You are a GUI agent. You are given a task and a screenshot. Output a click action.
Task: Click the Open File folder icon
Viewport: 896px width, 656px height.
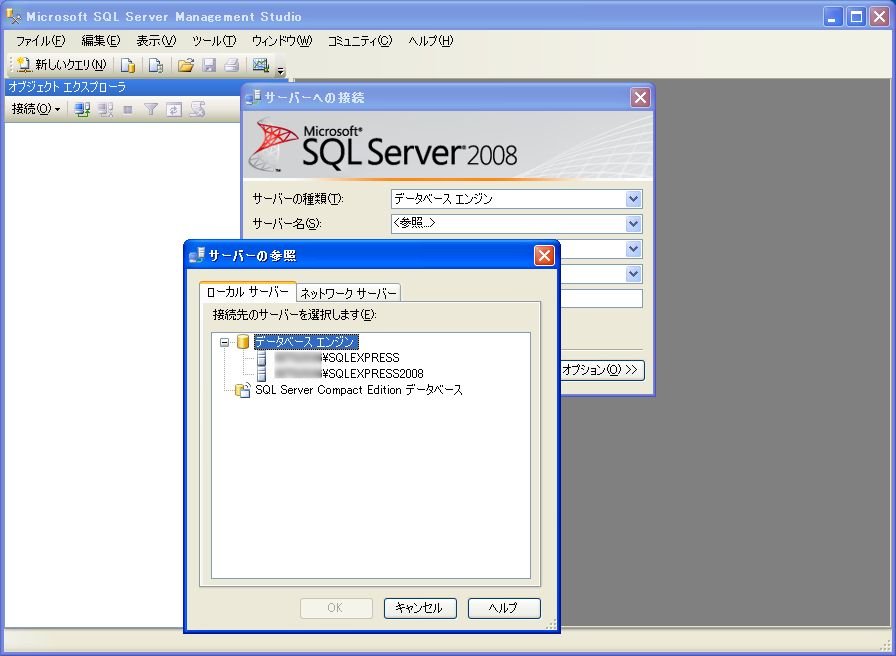[x=186, y=65]
